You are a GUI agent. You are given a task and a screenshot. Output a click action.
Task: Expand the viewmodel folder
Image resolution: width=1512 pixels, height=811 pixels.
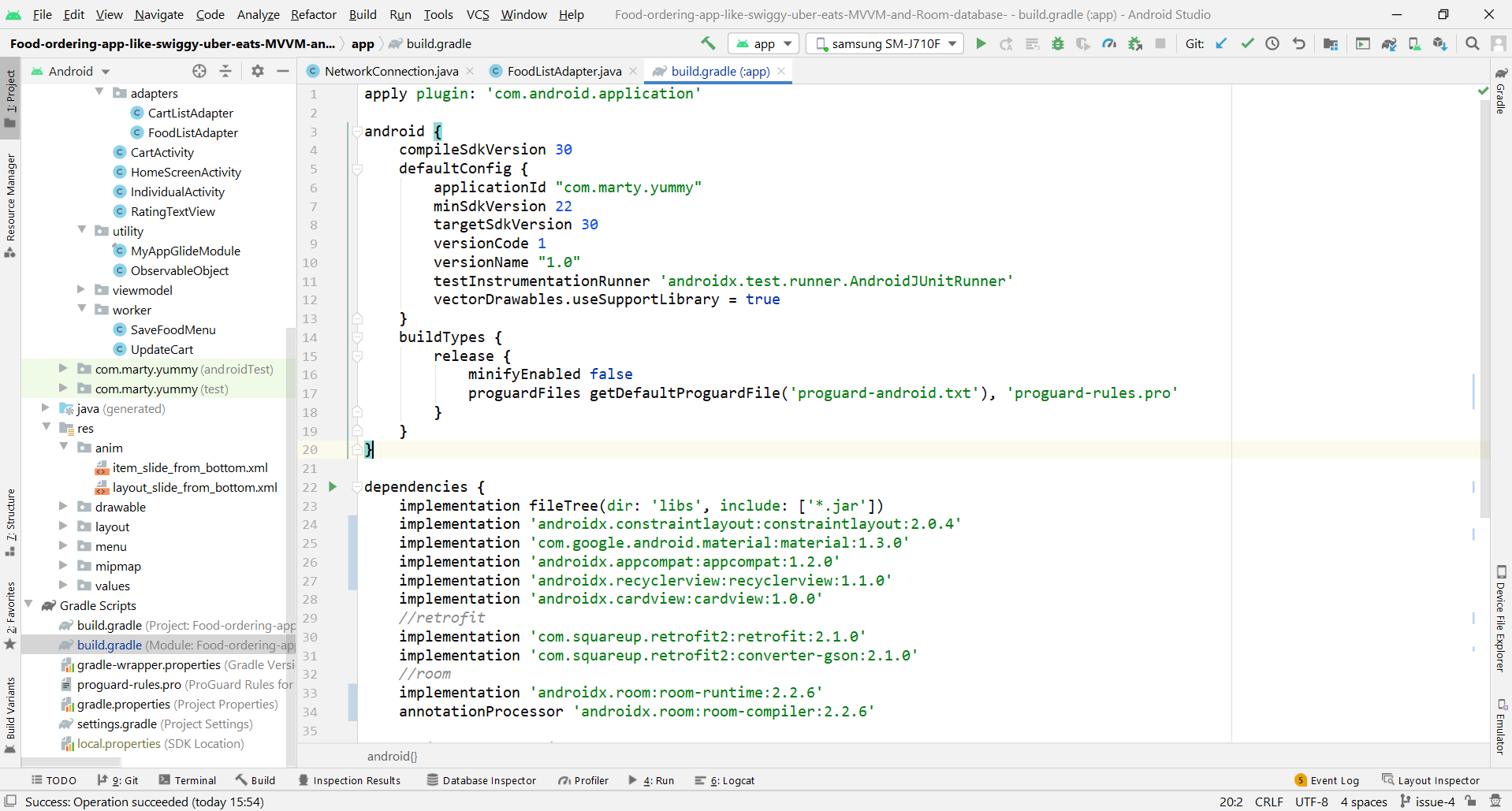tap(81, 289)
